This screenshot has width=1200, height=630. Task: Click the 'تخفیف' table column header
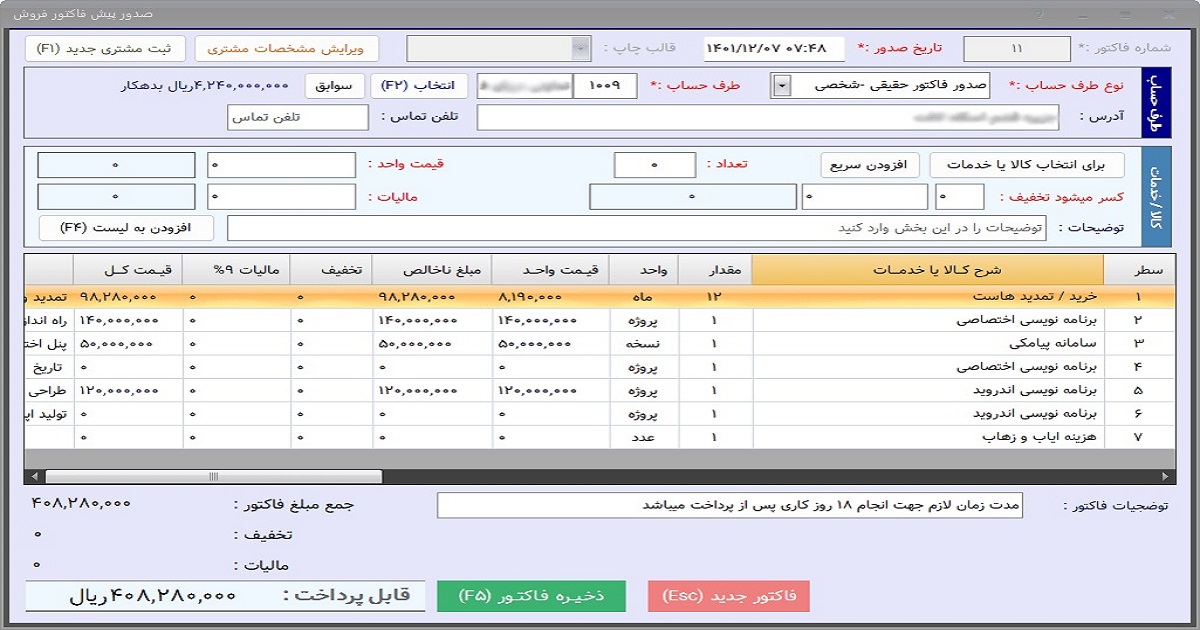tap(331, 270)
